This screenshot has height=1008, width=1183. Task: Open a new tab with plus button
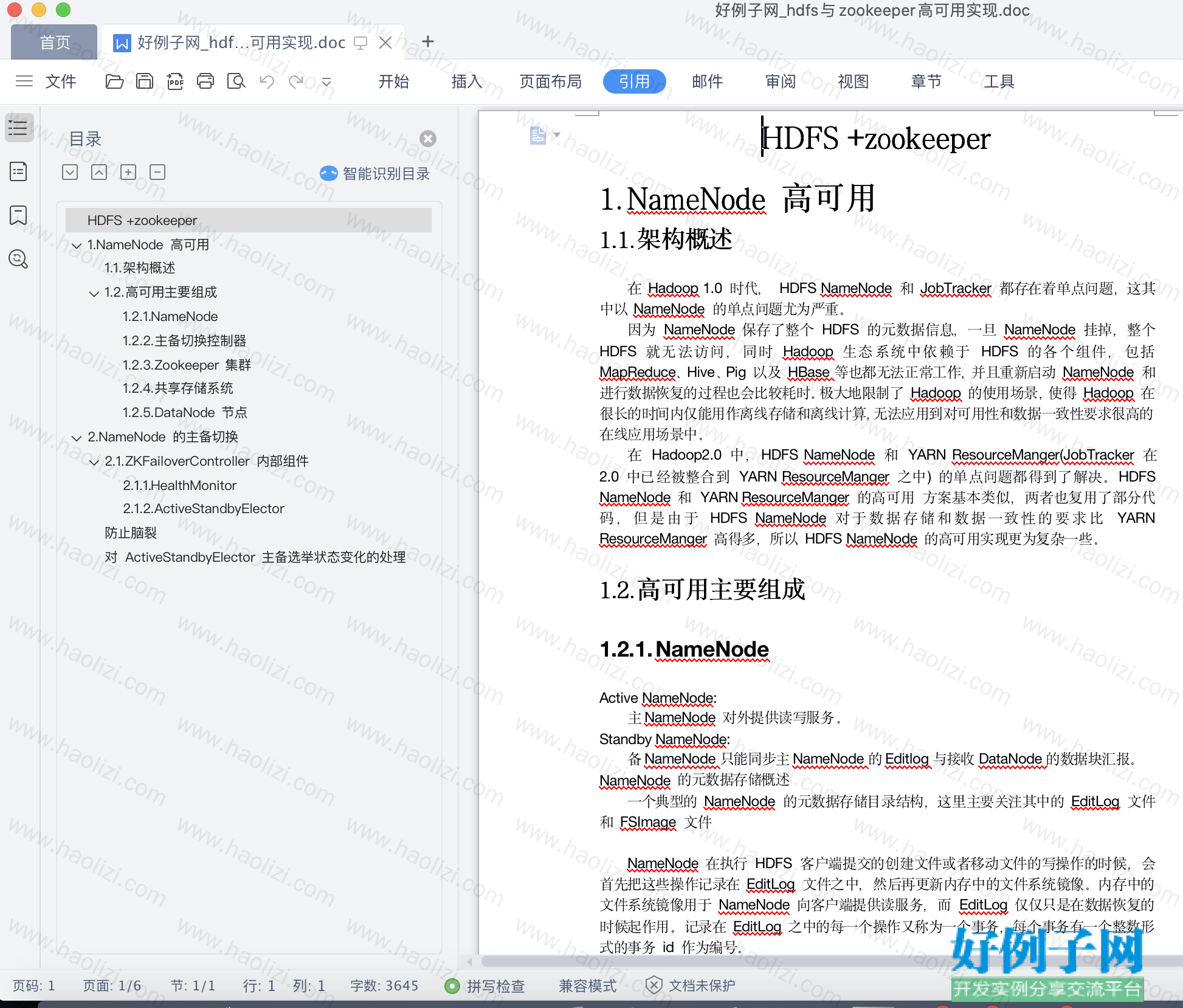[x=428, y=41]
